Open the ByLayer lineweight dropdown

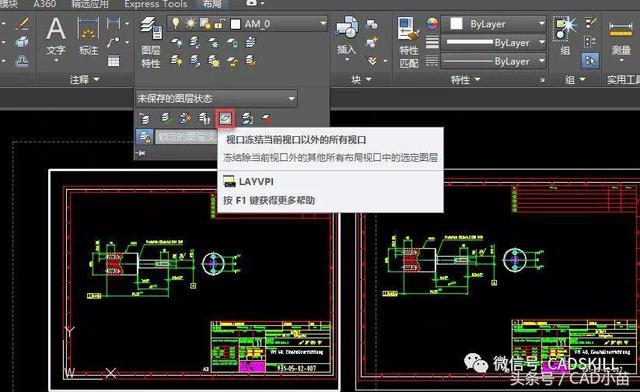[542, 42]
